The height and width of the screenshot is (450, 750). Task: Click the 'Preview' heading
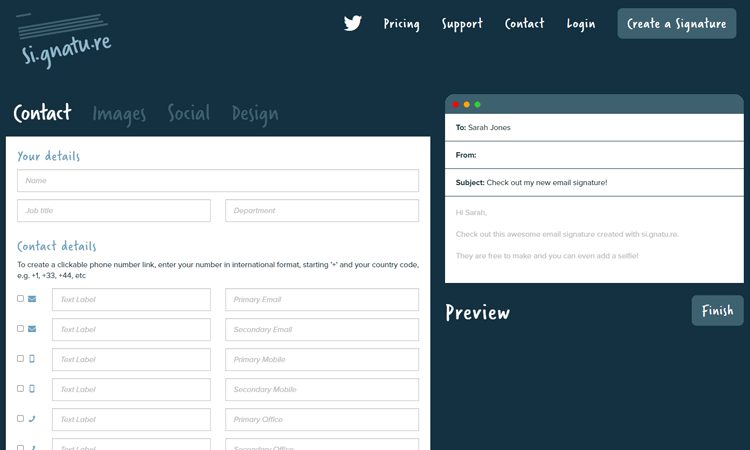pos(477,312)
